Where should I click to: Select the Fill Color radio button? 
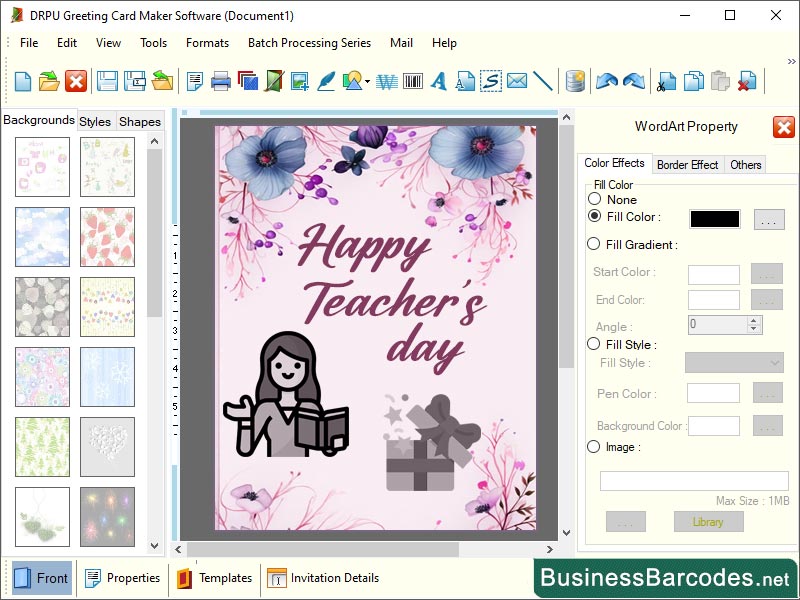[x=596, y=217]
